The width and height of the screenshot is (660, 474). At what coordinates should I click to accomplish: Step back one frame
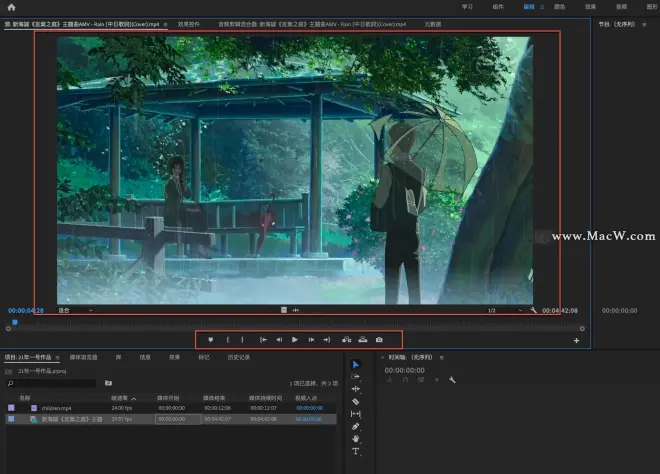[279, 340]
